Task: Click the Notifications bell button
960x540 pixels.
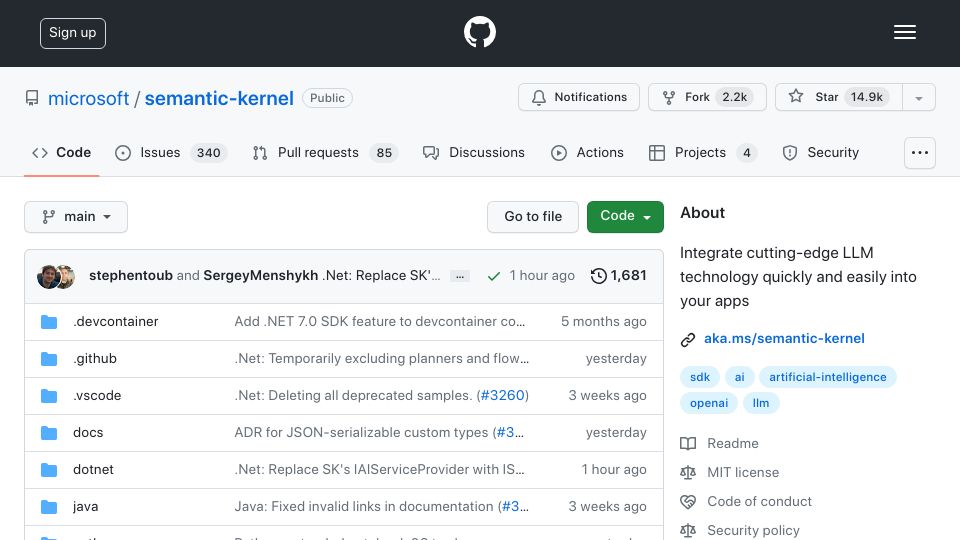Action: pyautogui.click(x=579, y=97)
